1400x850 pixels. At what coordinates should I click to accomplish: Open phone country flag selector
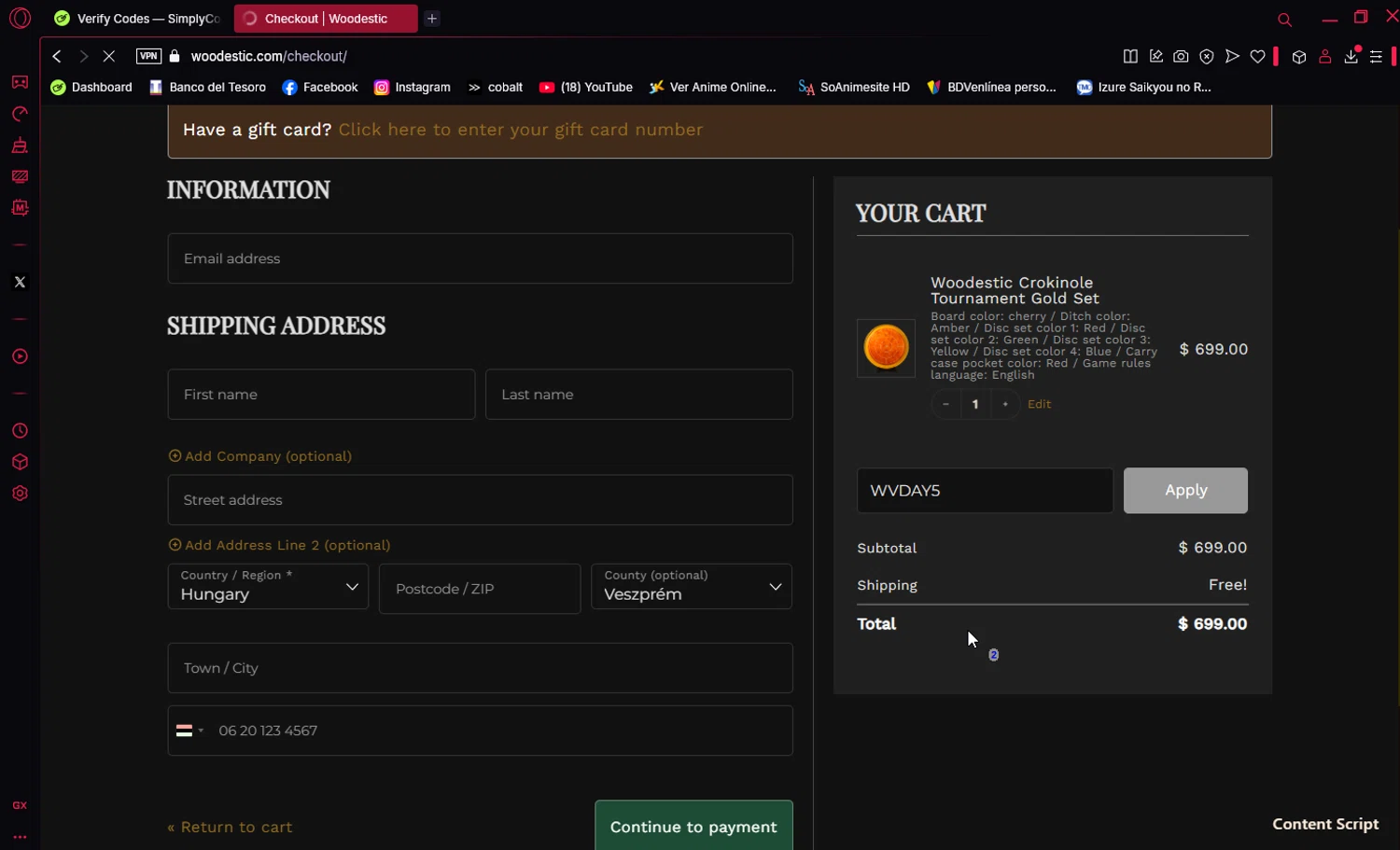coord(189,731)
